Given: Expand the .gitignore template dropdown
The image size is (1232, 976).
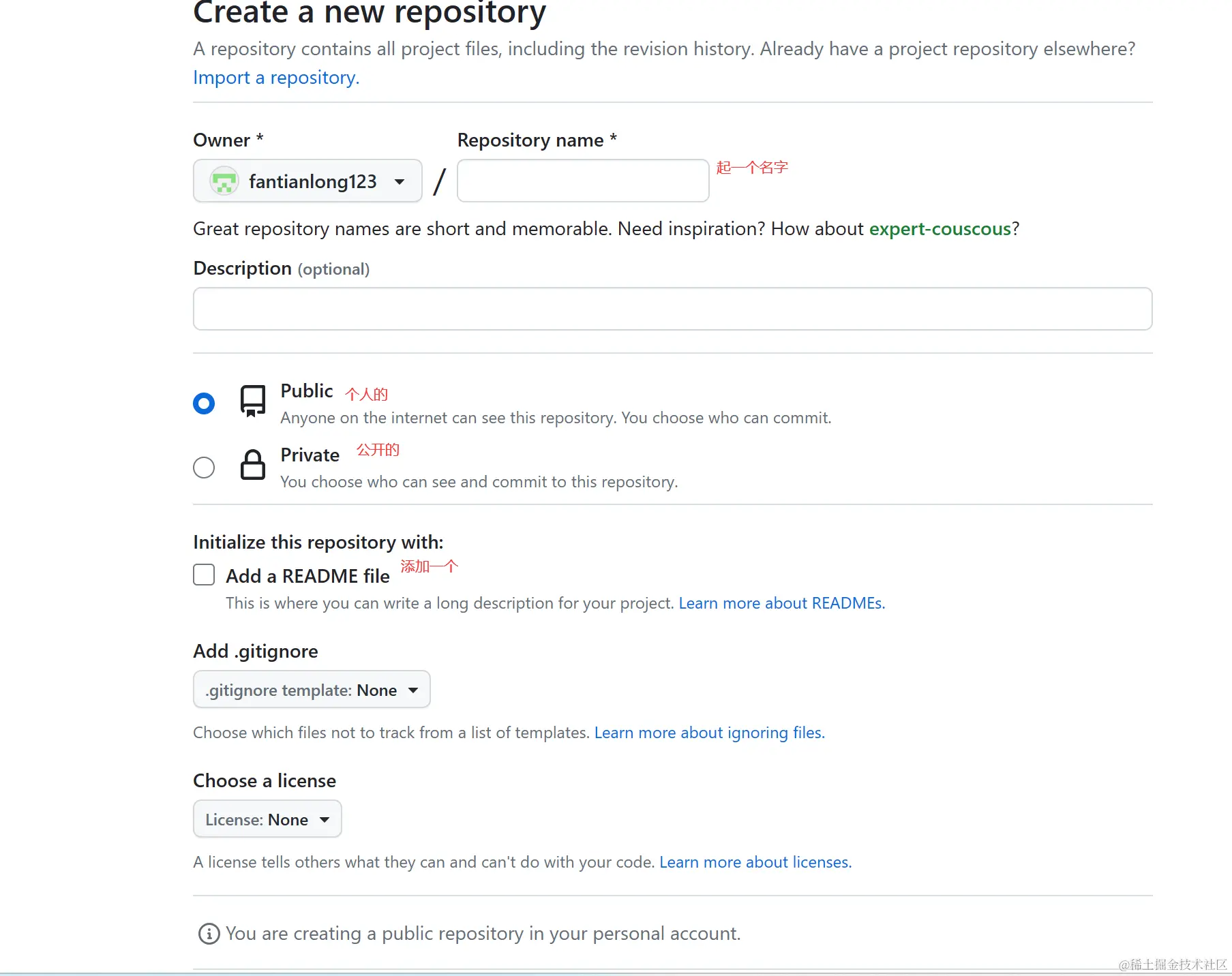Looking at the screenshot, I should point(312,690).
